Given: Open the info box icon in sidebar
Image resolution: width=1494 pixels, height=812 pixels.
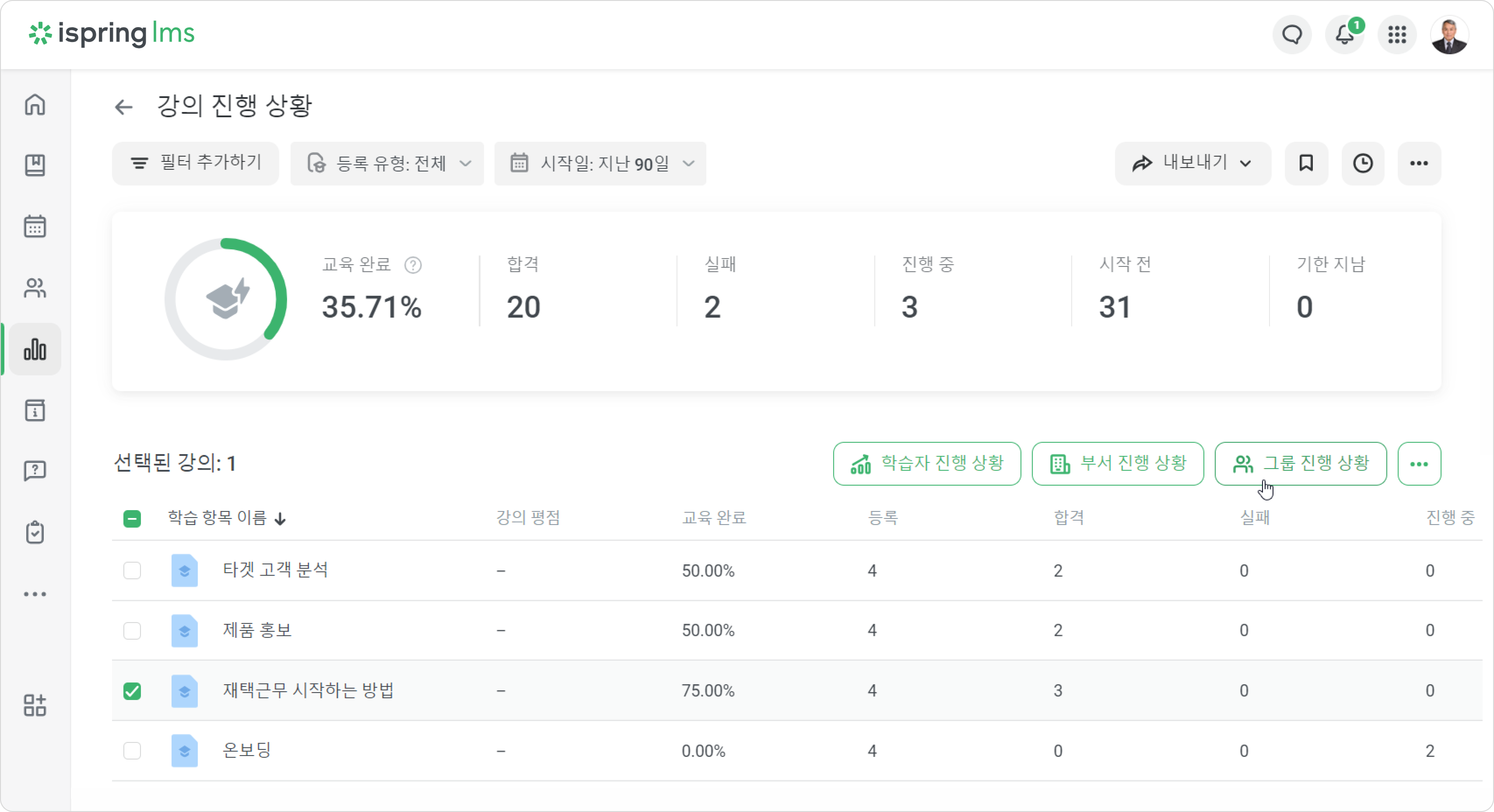Looking at the screenshot, I should (x=35, y=411).
